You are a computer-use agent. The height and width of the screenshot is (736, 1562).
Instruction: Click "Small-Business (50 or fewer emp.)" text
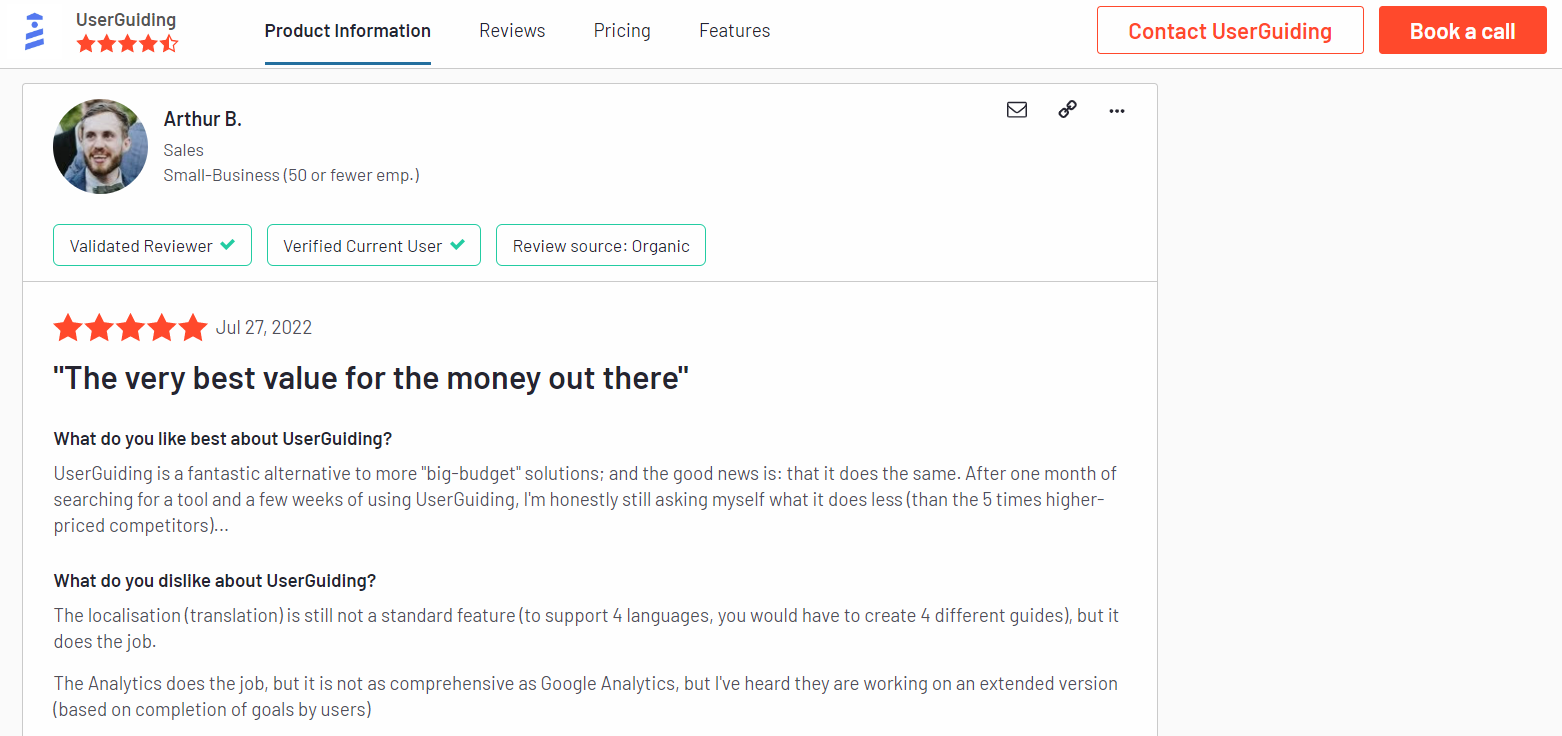(292, 175)
